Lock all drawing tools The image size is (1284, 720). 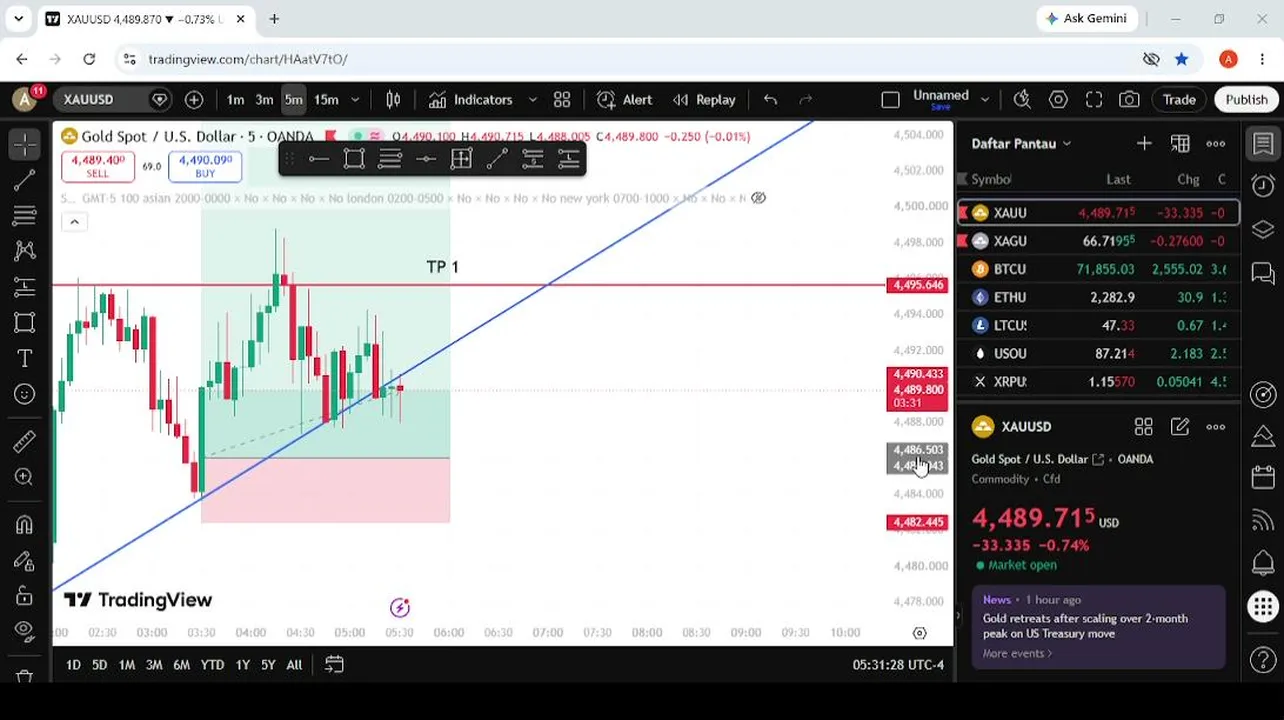25,596
